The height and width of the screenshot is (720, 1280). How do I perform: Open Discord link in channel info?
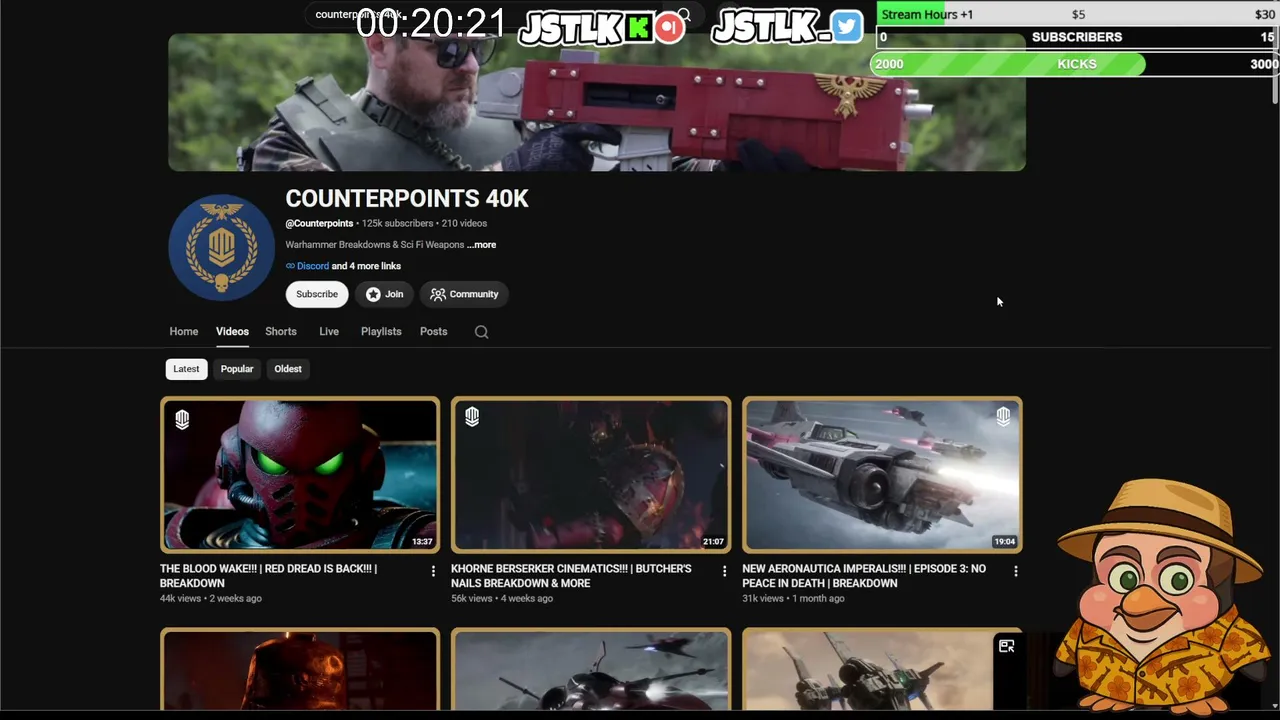click(313, 266)
